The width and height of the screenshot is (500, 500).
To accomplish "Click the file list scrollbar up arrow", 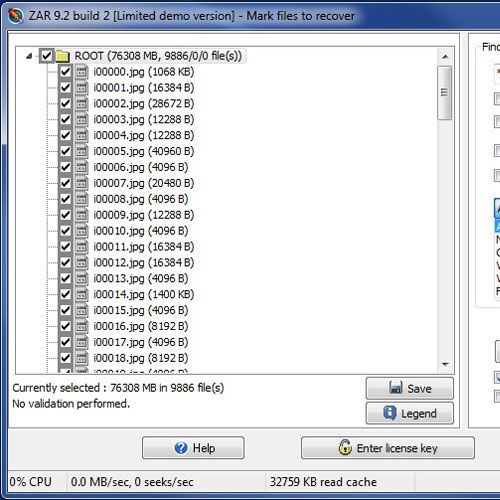I will pyautogui.click(x=445, y=57).
